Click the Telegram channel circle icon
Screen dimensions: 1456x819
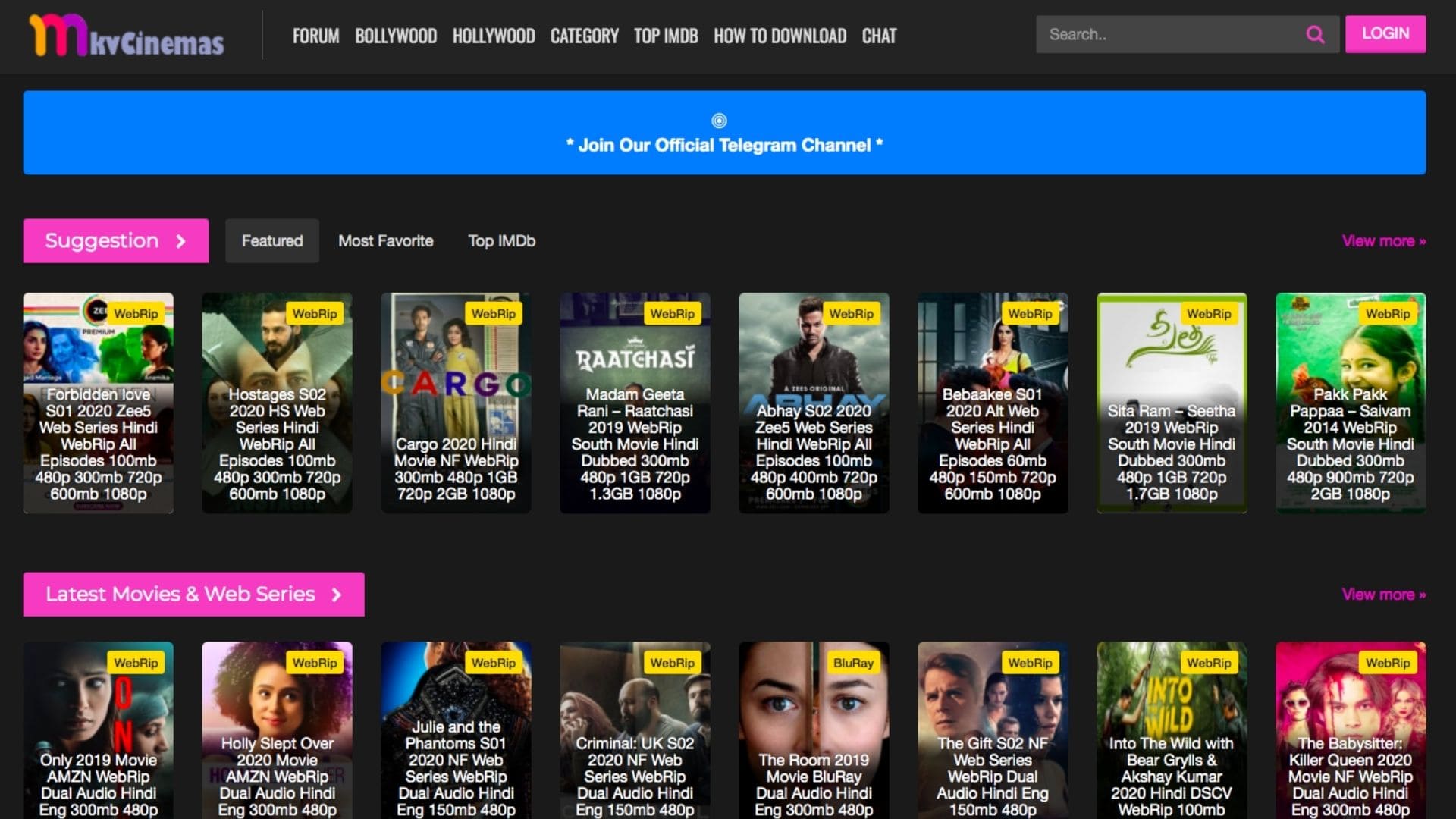click(x=719, y=121)
